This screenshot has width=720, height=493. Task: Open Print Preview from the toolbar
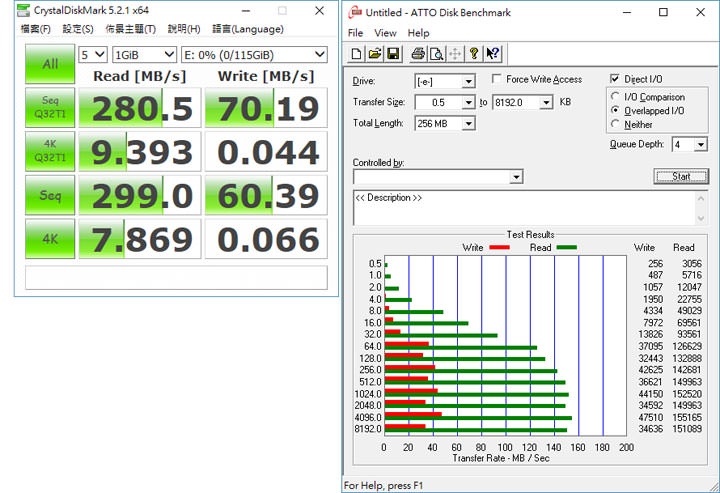[436, 53]
